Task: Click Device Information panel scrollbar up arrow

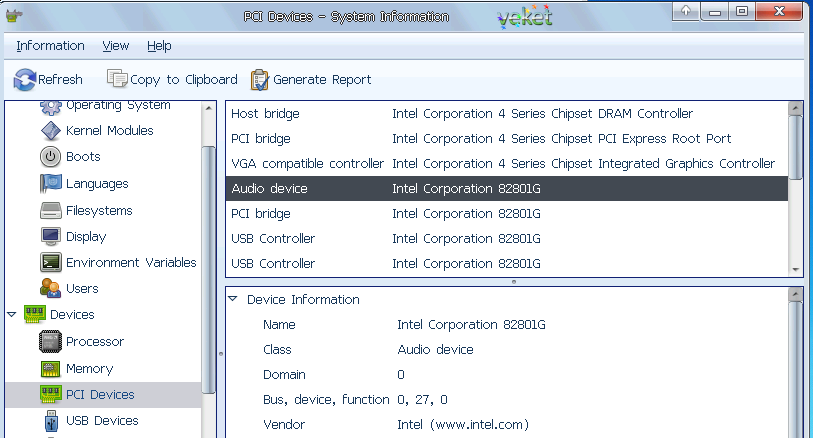Action: coord(795,294)
